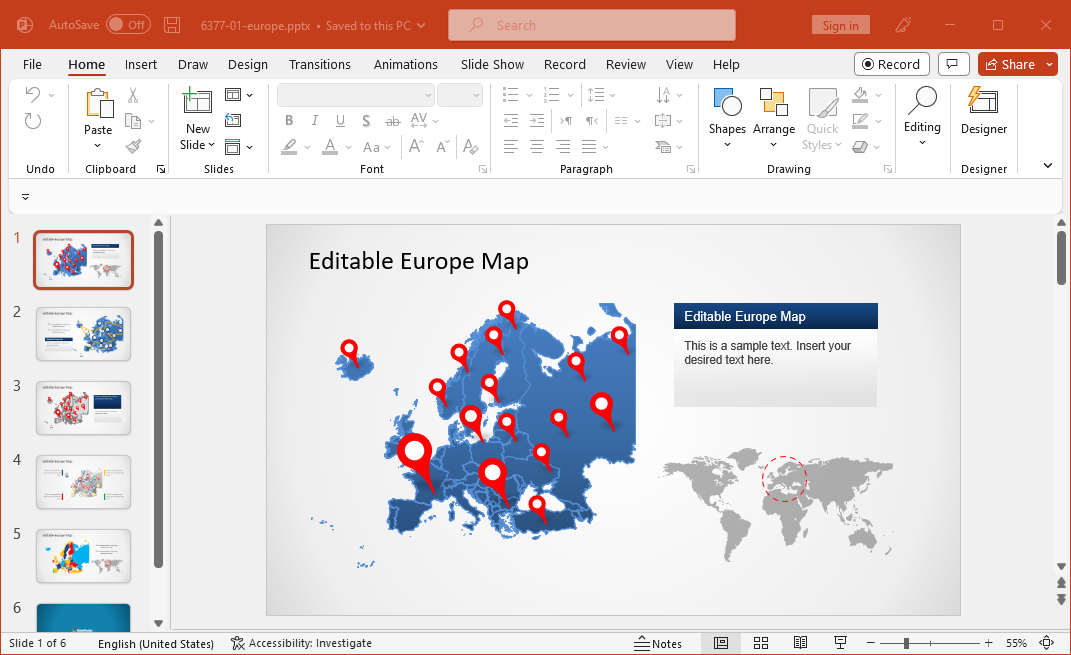This screenshot has height=655, width=1071.
Task: Toggle AutoSave switch
Action: (x=128, y=25)
